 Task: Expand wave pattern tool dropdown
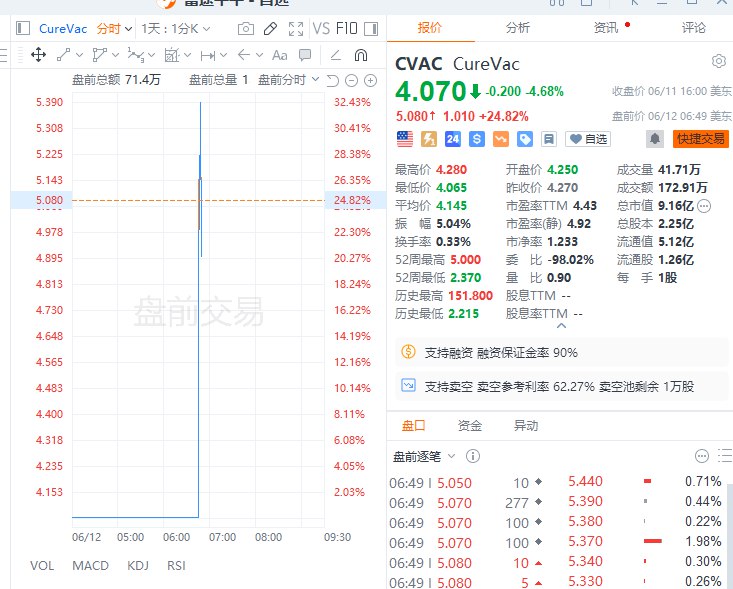151,55
